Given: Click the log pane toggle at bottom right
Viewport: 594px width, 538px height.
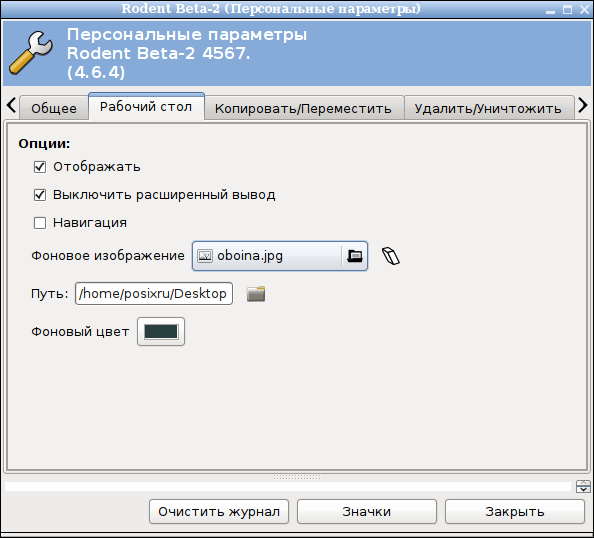Looking at the screenshot, I should point(583,486).
